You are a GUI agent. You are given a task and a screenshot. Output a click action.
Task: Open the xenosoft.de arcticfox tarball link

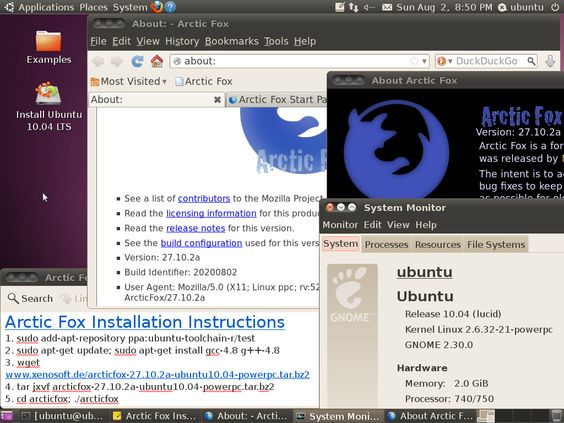pos(157,374)
